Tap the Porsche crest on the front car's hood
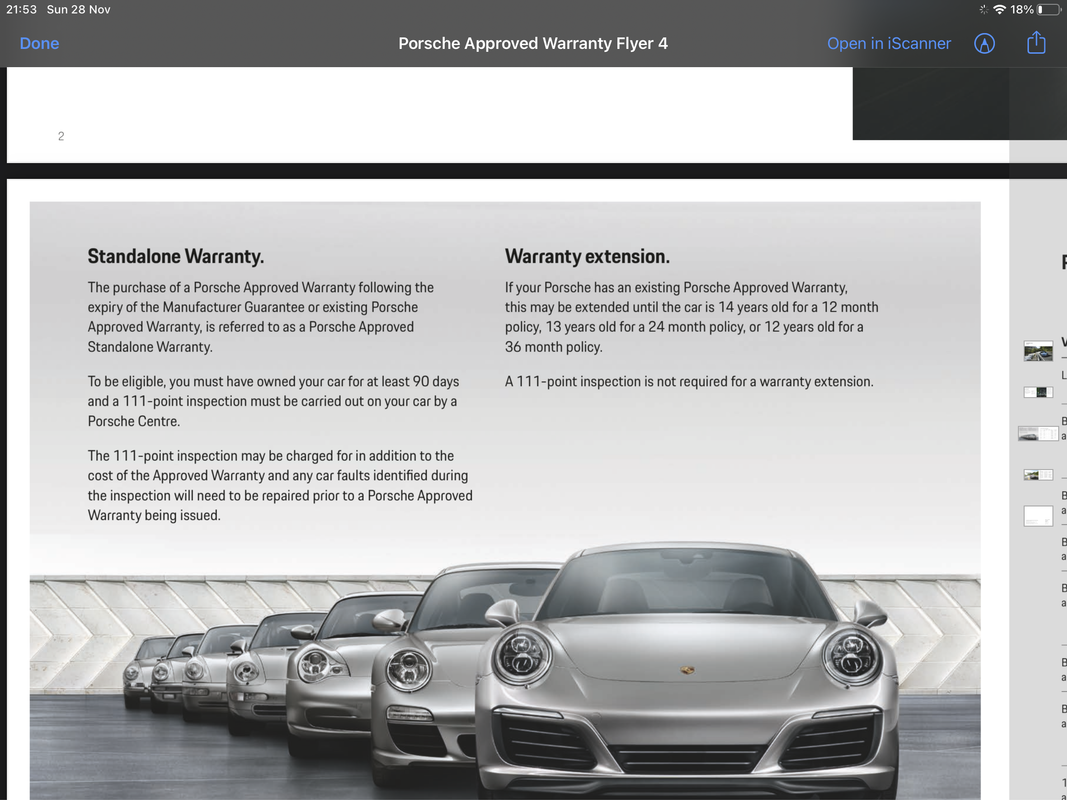The image size is (1067, 800). (x=687, y=670)
